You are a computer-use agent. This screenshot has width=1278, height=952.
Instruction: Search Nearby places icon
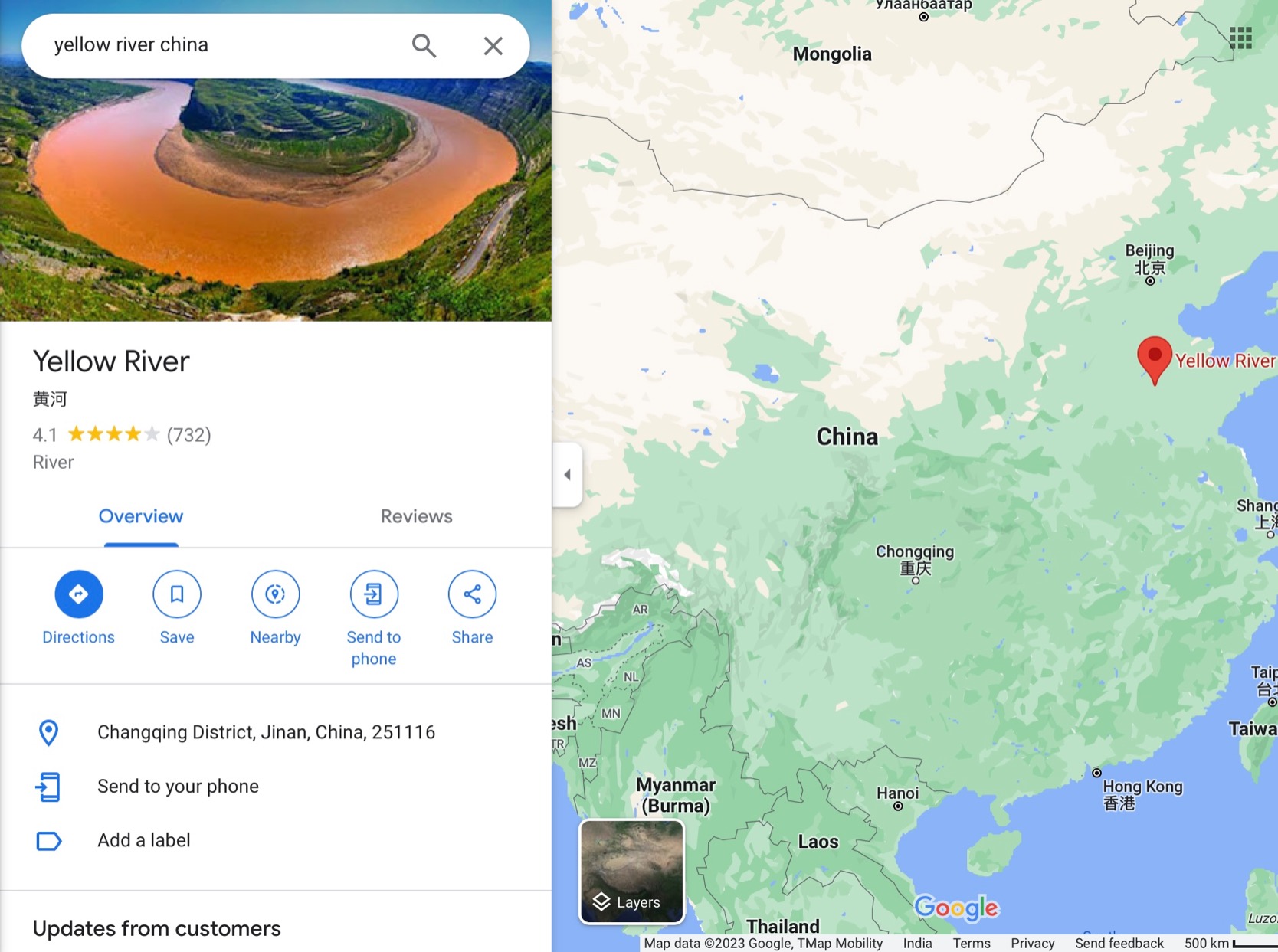275,594
